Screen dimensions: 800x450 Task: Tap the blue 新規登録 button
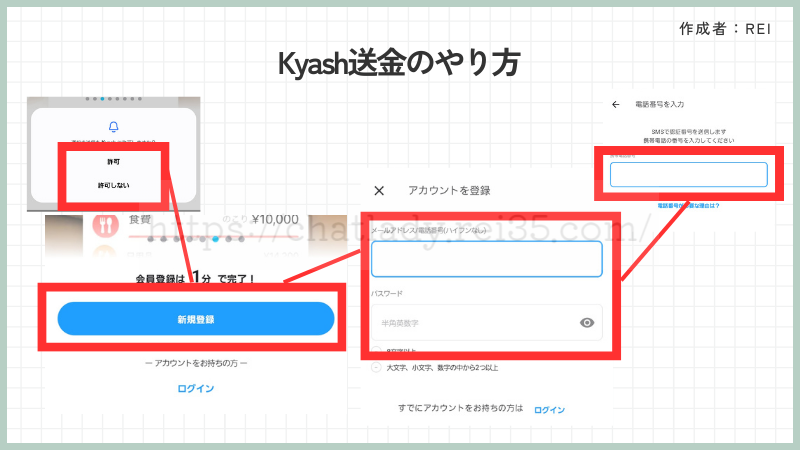196,319
